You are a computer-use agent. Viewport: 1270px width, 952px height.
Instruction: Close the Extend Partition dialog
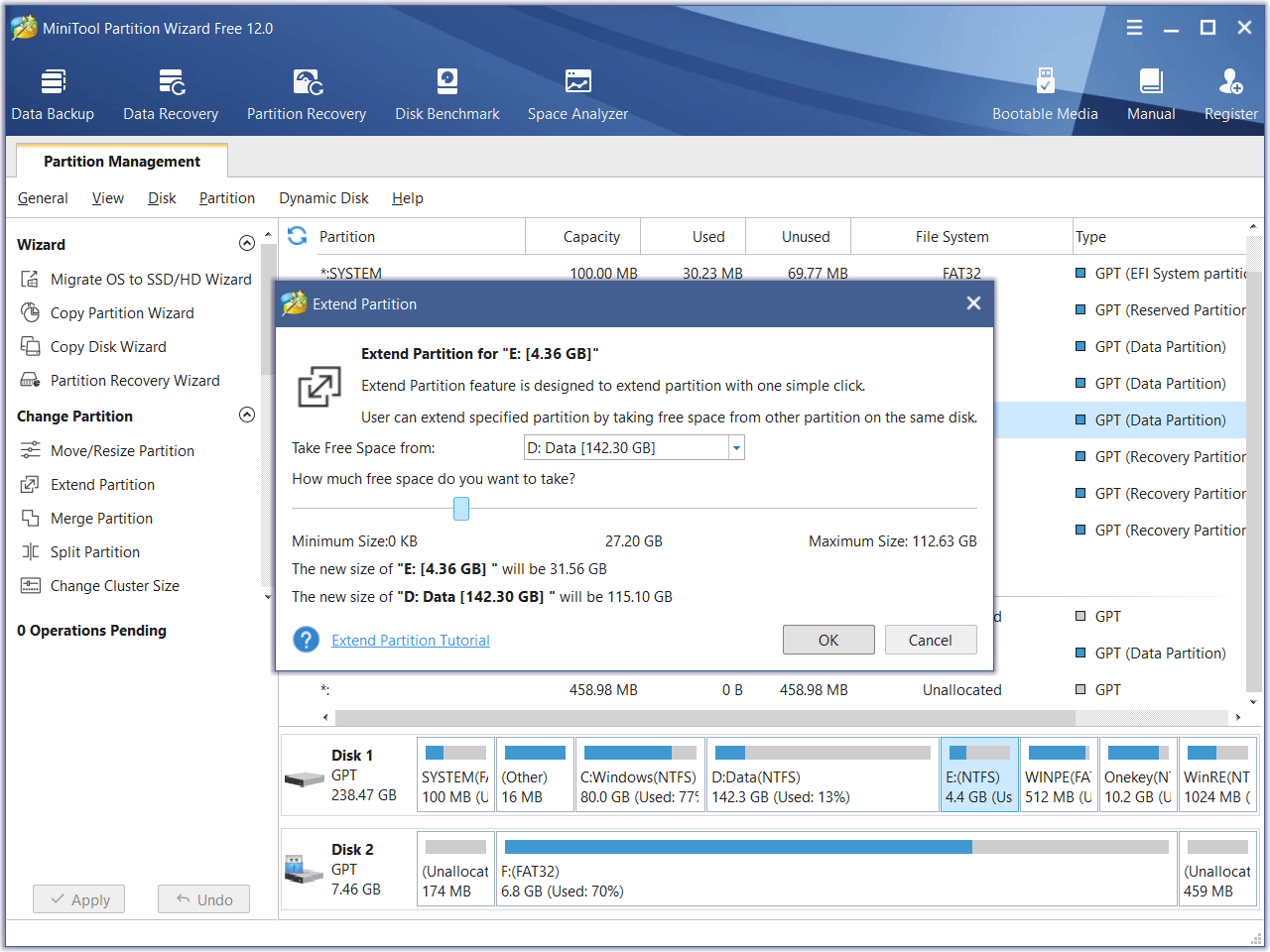coord(973,303)
